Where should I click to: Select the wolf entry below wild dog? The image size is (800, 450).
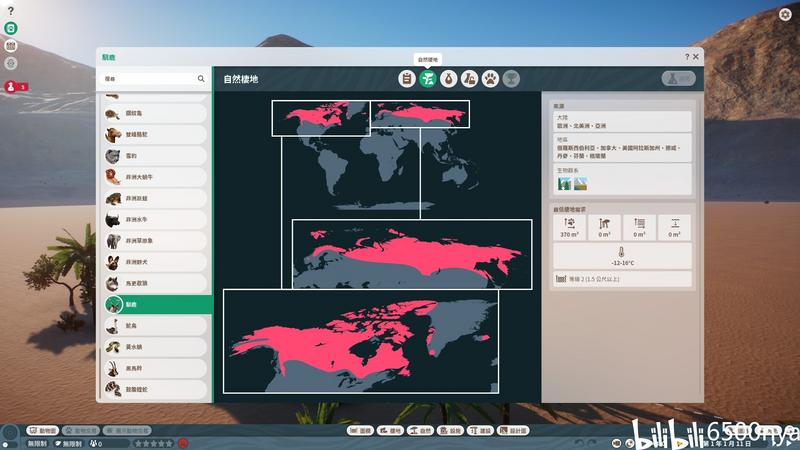pos(155,283)
